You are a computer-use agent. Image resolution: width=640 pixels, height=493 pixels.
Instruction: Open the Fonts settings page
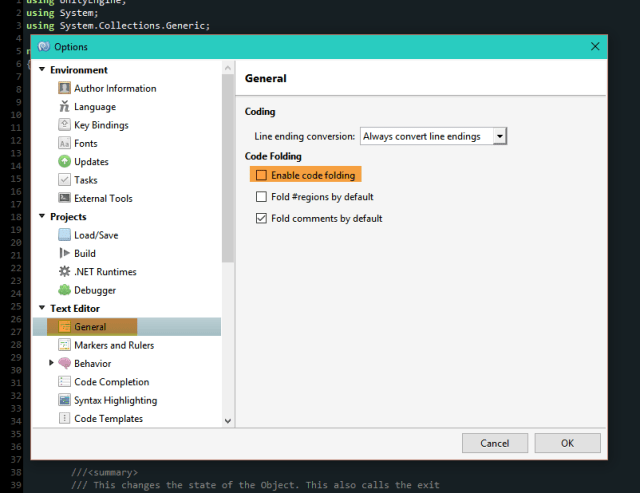[86, 143]
